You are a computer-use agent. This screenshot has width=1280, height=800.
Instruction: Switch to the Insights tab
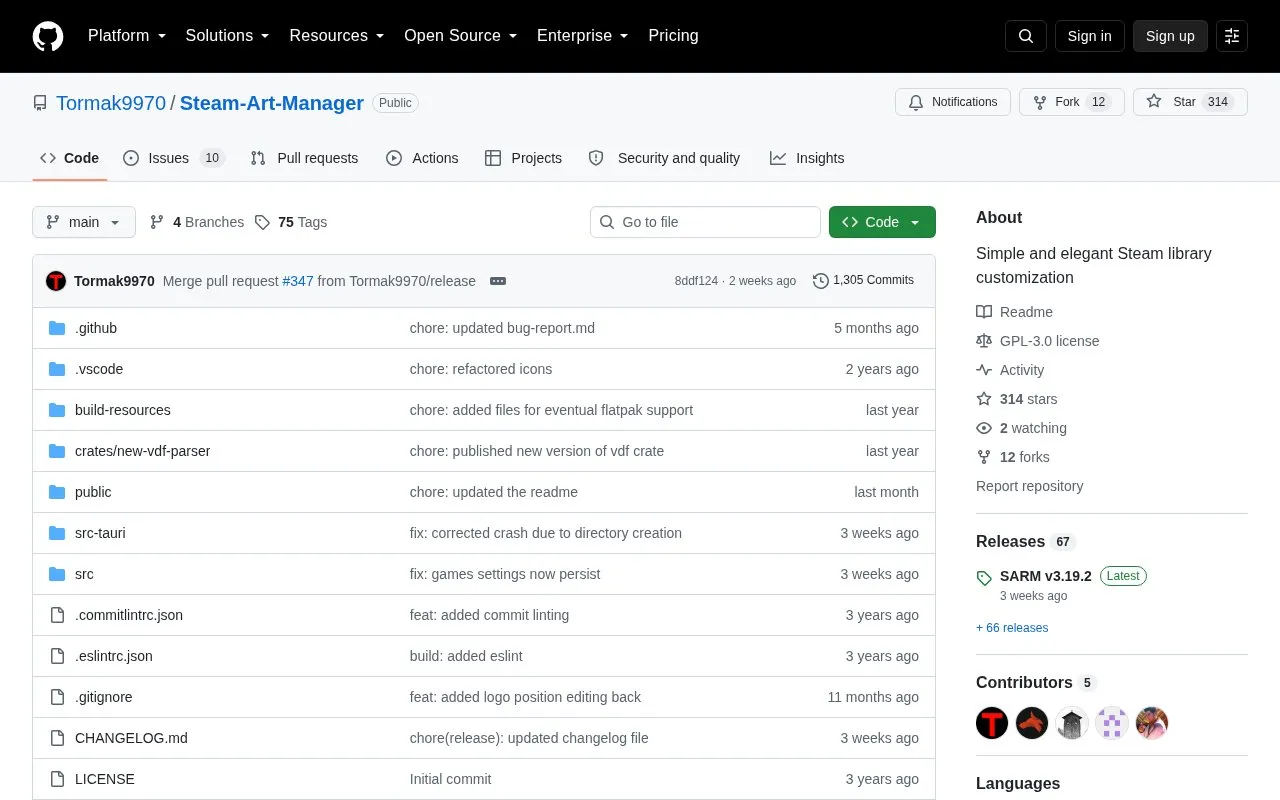point(807,158)
